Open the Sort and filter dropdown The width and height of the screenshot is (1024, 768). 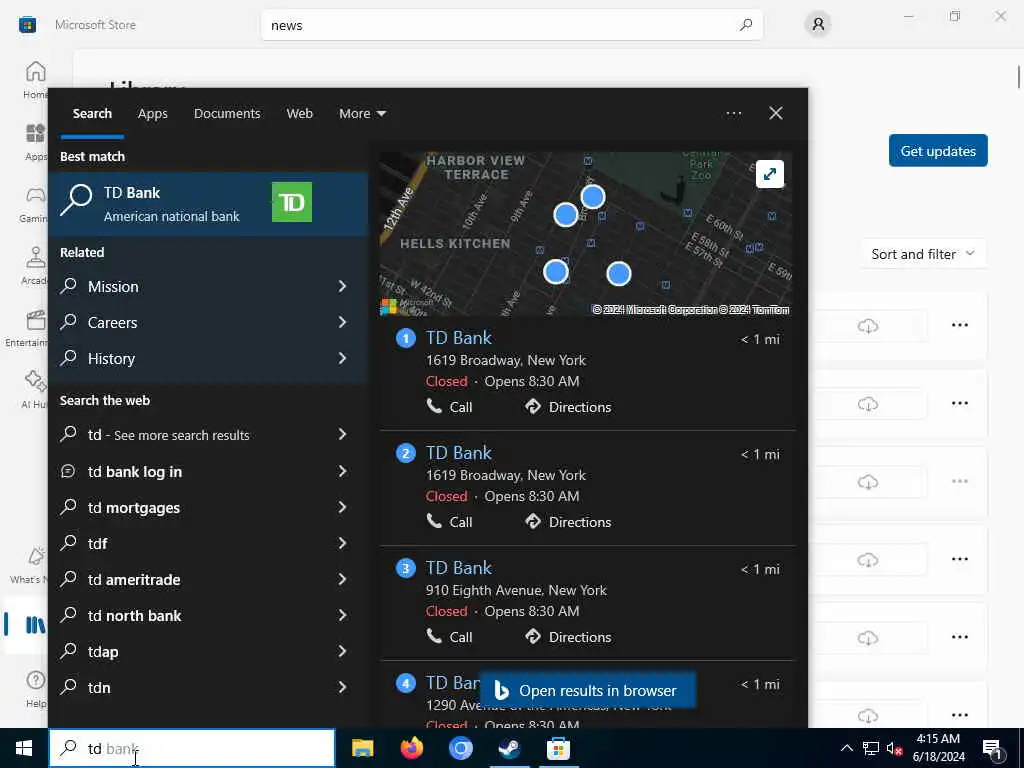(x=923, y=254)
